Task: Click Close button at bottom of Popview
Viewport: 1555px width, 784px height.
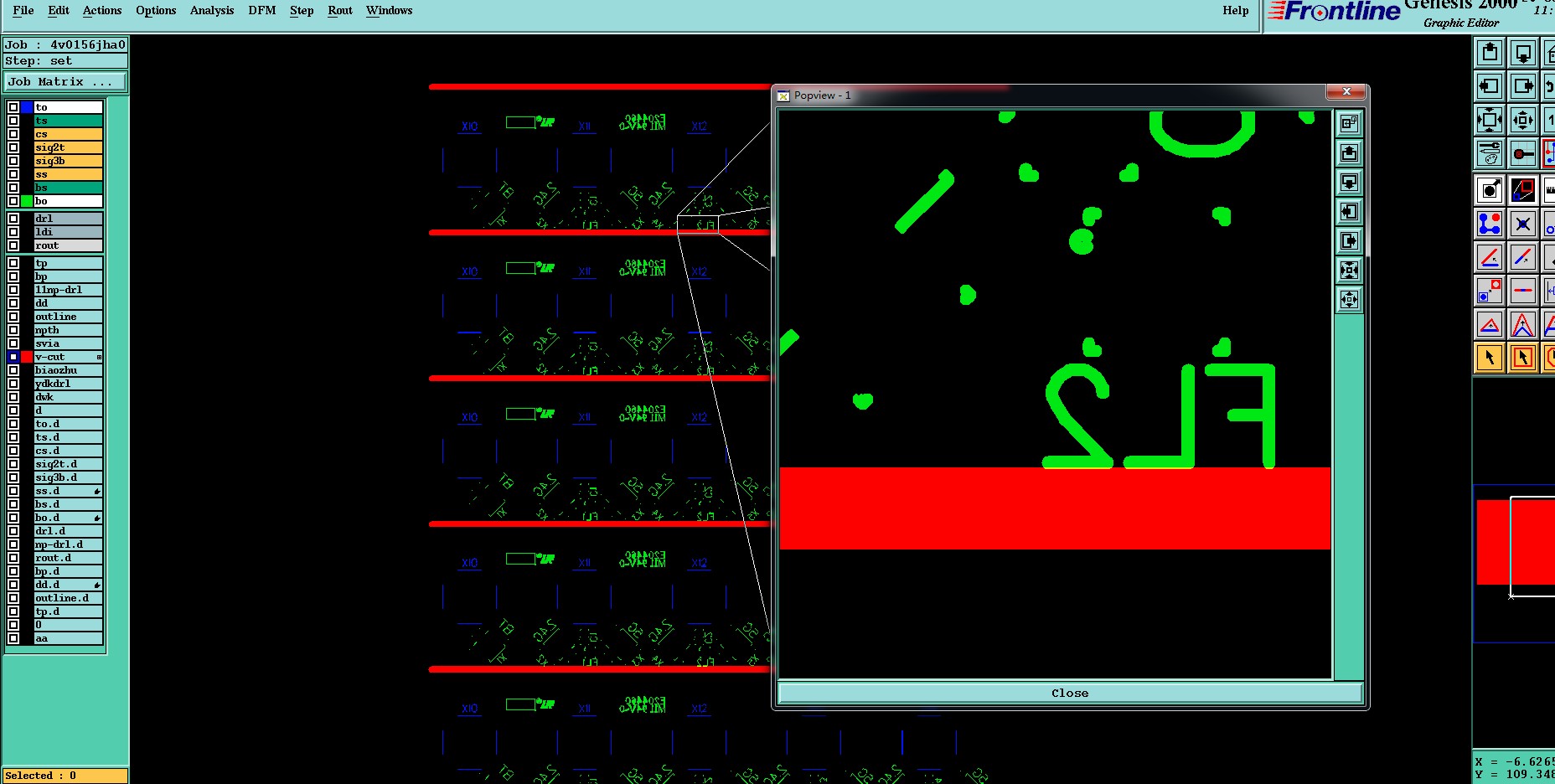Action: pyautogui.click(x=1070, y=693)
